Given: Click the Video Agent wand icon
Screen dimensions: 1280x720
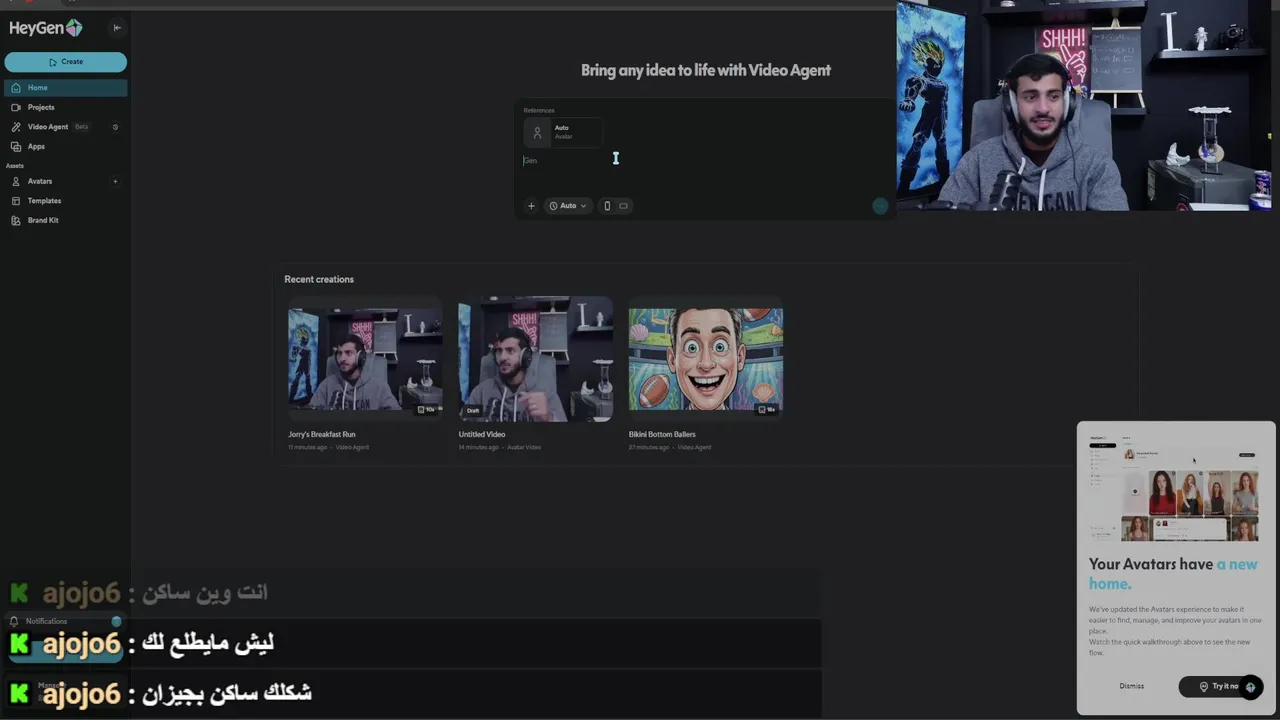Looking at the screenshot, I should click(x=16, y=127).
